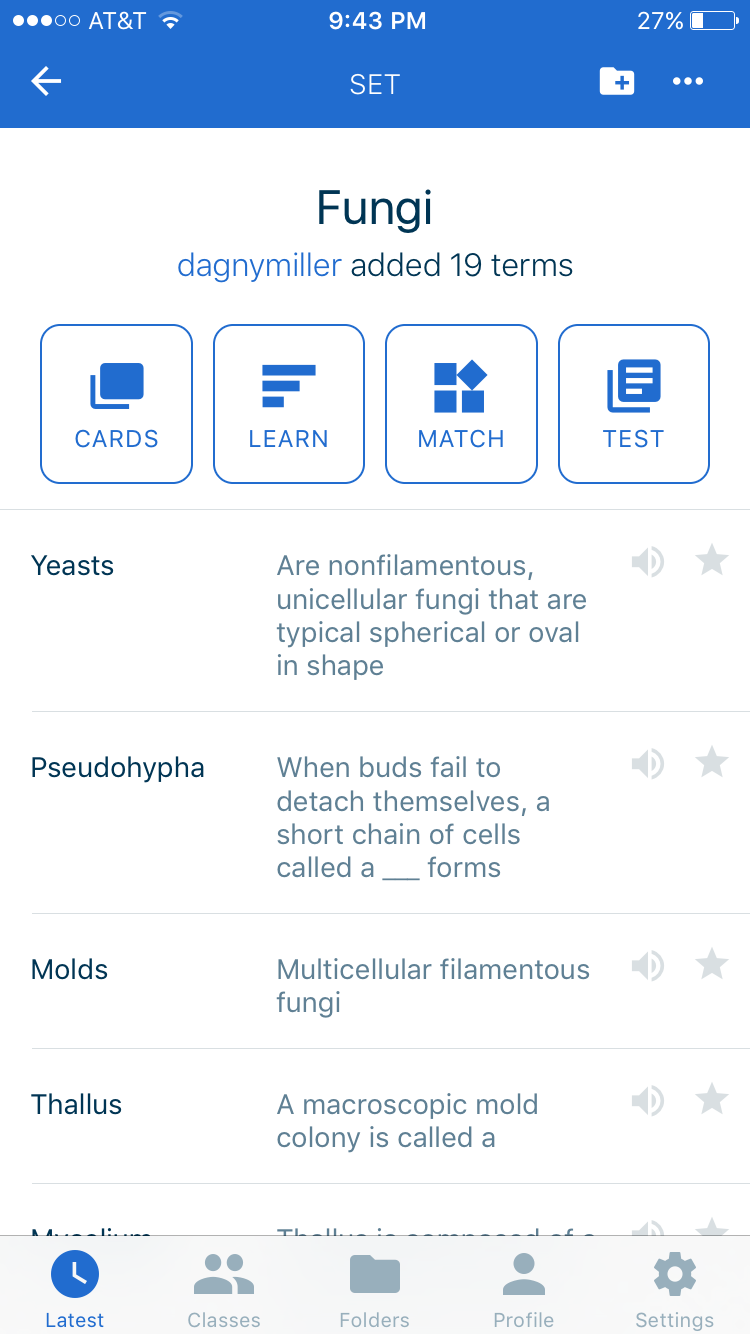Go to the Profile tab
Viewport: 750px width, 1334px height.
tap(524, 1289)
